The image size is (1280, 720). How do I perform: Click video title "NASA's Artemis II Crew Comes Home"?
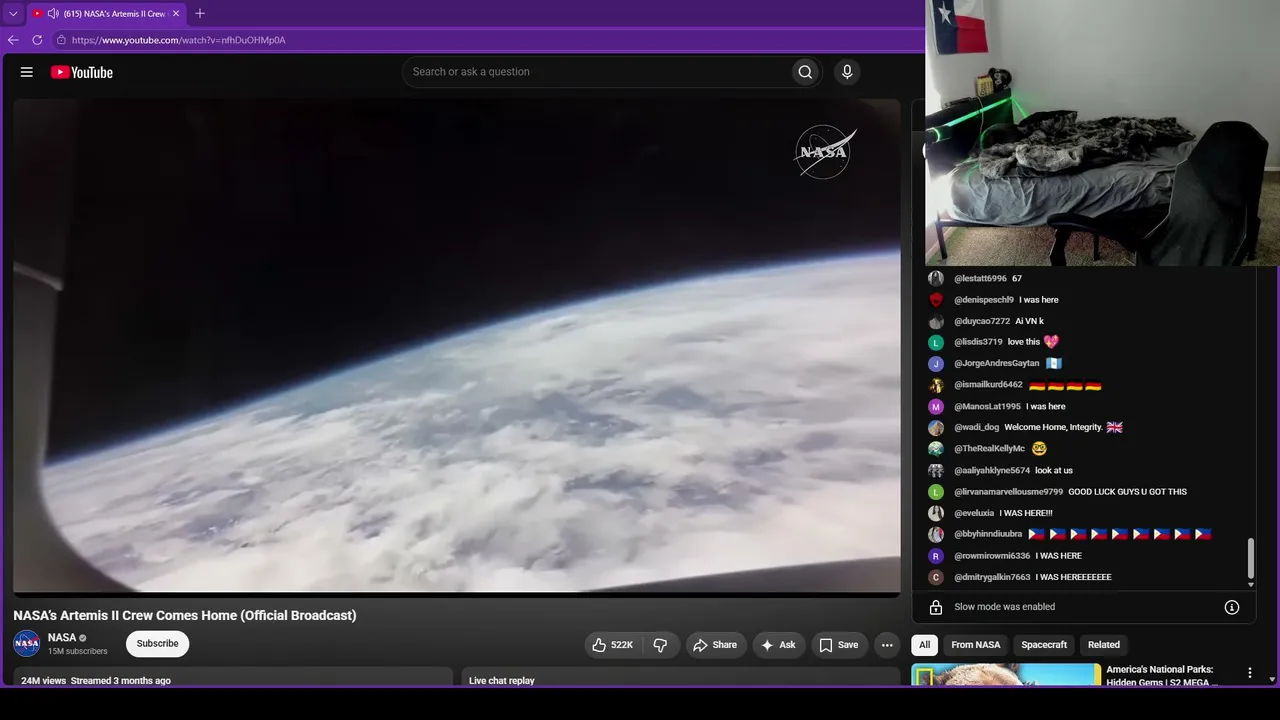tap(185, 616)
